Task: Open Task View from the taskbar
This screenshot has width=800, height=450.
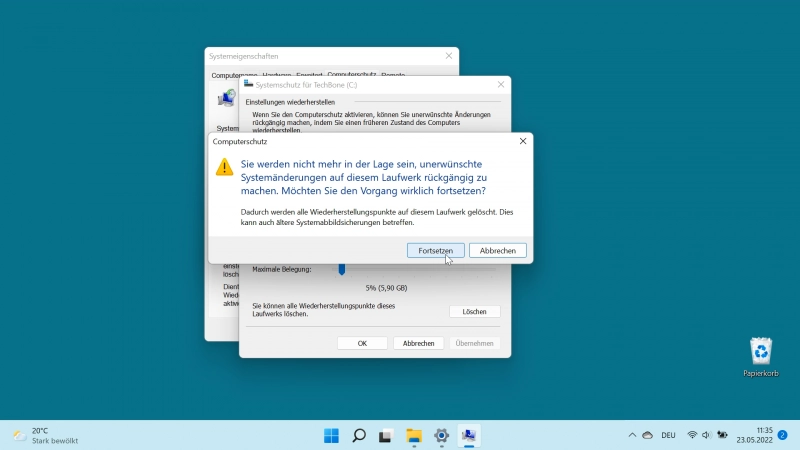Action: pos(386,435)
